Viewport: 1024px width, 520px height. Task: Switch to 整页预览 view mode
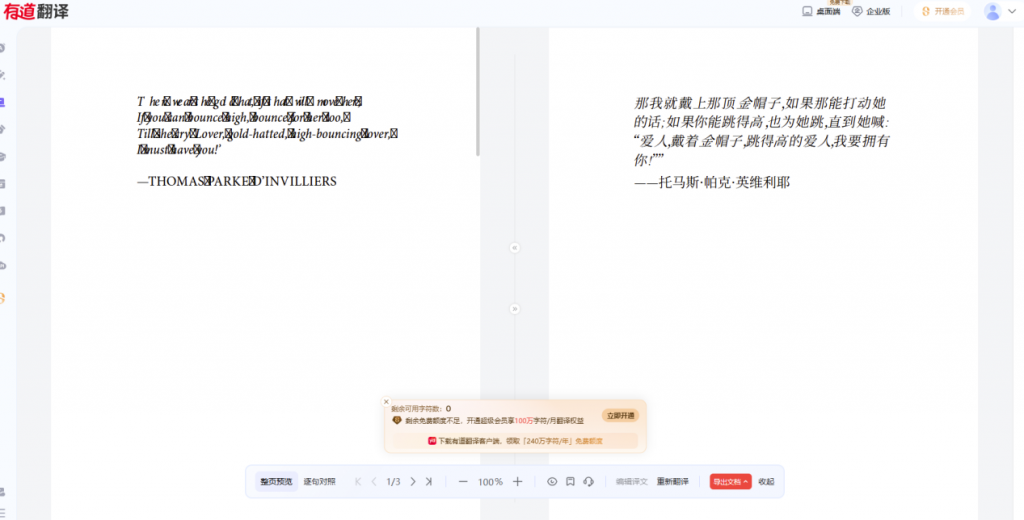276,481
